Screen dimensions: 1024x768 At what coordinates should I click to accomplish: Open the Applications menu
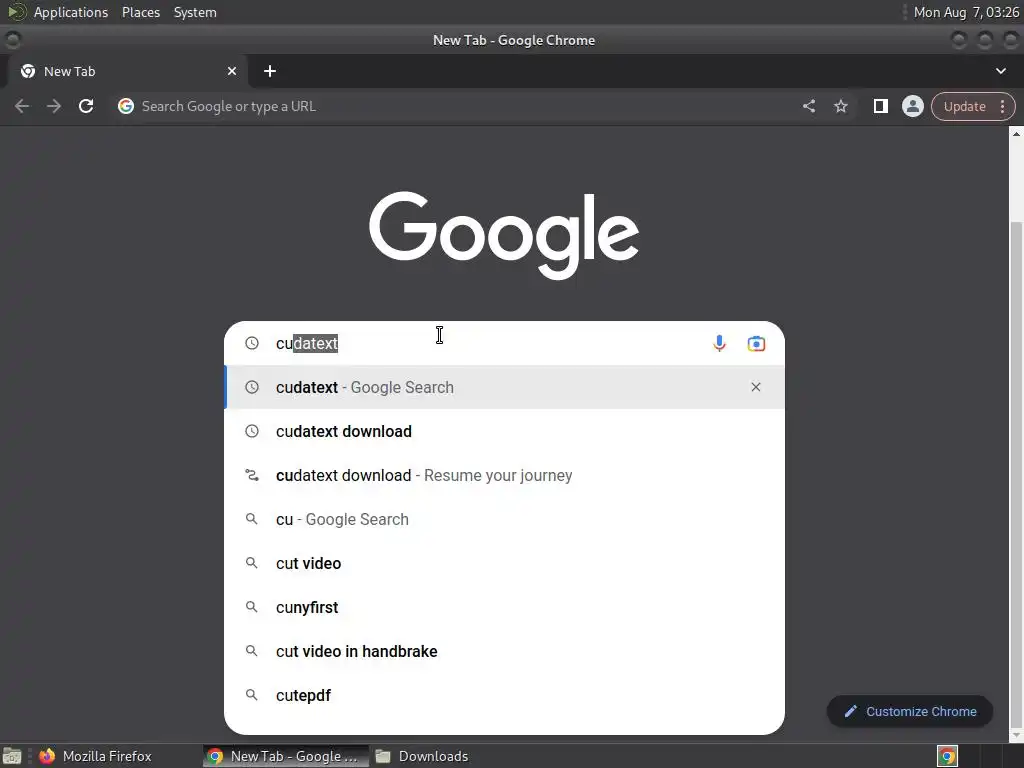[x=71, y=12]
